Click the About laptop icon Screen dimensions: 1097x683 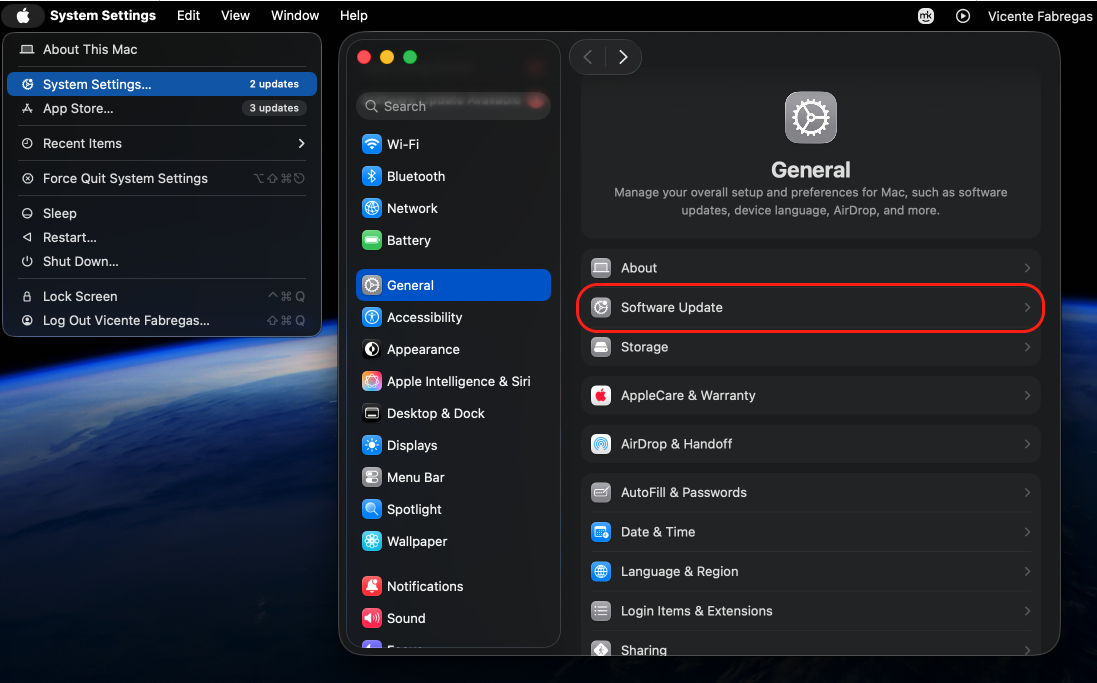click(601, 268)
